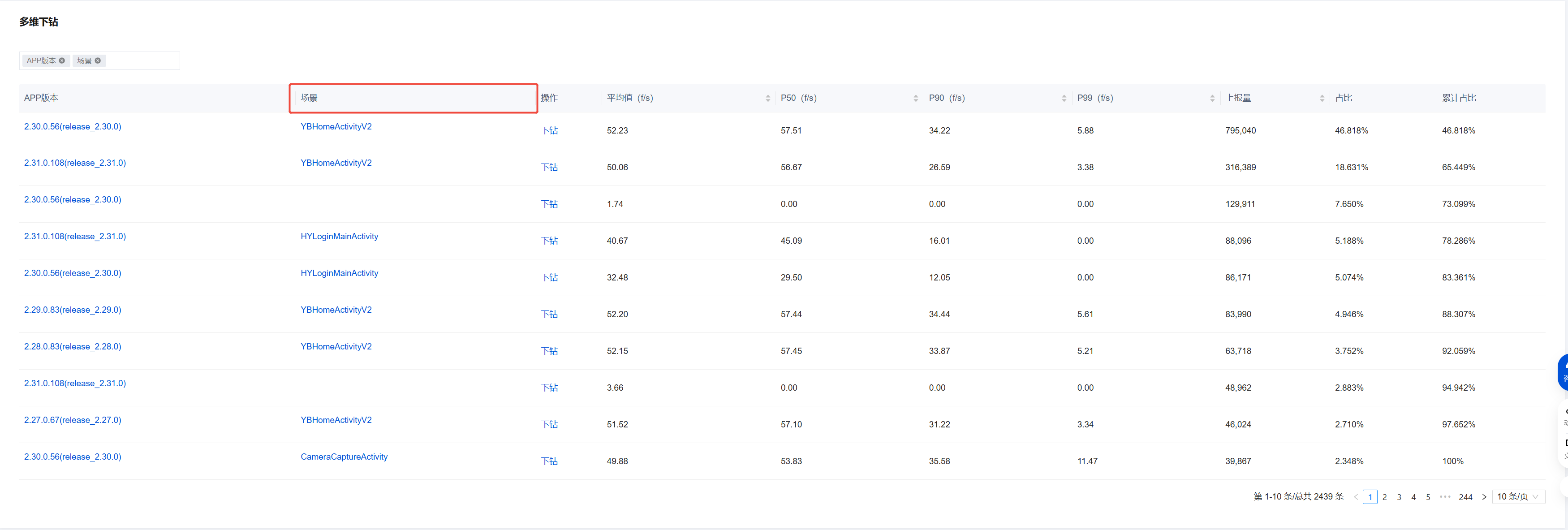Go to next page arrow
Screen dimensions: 1568x530
(x=1484, y=497)
